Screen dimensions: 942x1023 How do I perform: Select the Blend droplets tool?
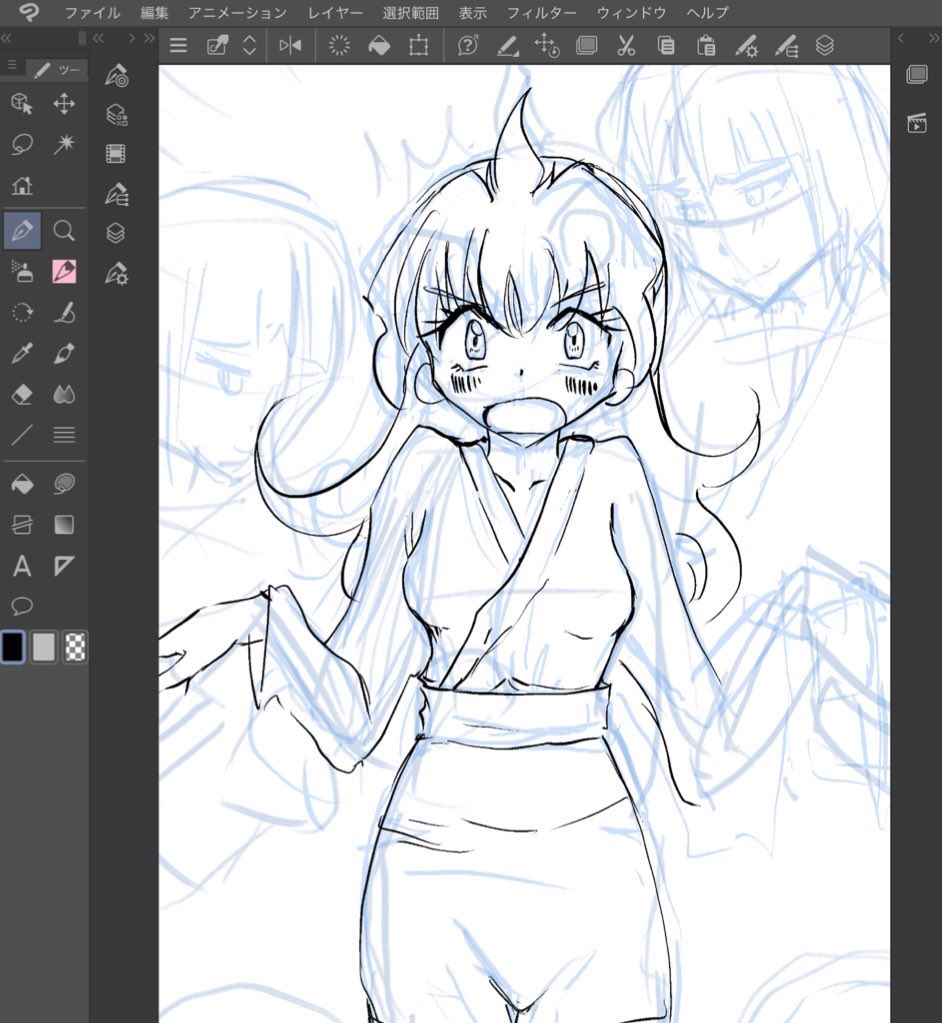coord(64,394)
